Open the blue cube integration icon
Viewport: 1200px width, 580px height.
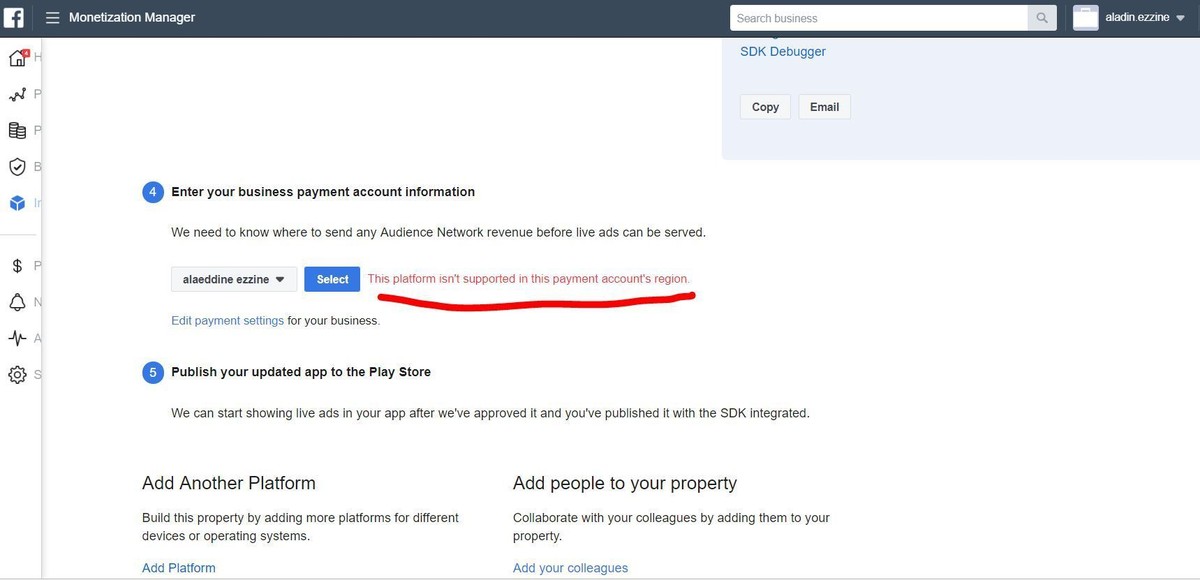[17, 203]
